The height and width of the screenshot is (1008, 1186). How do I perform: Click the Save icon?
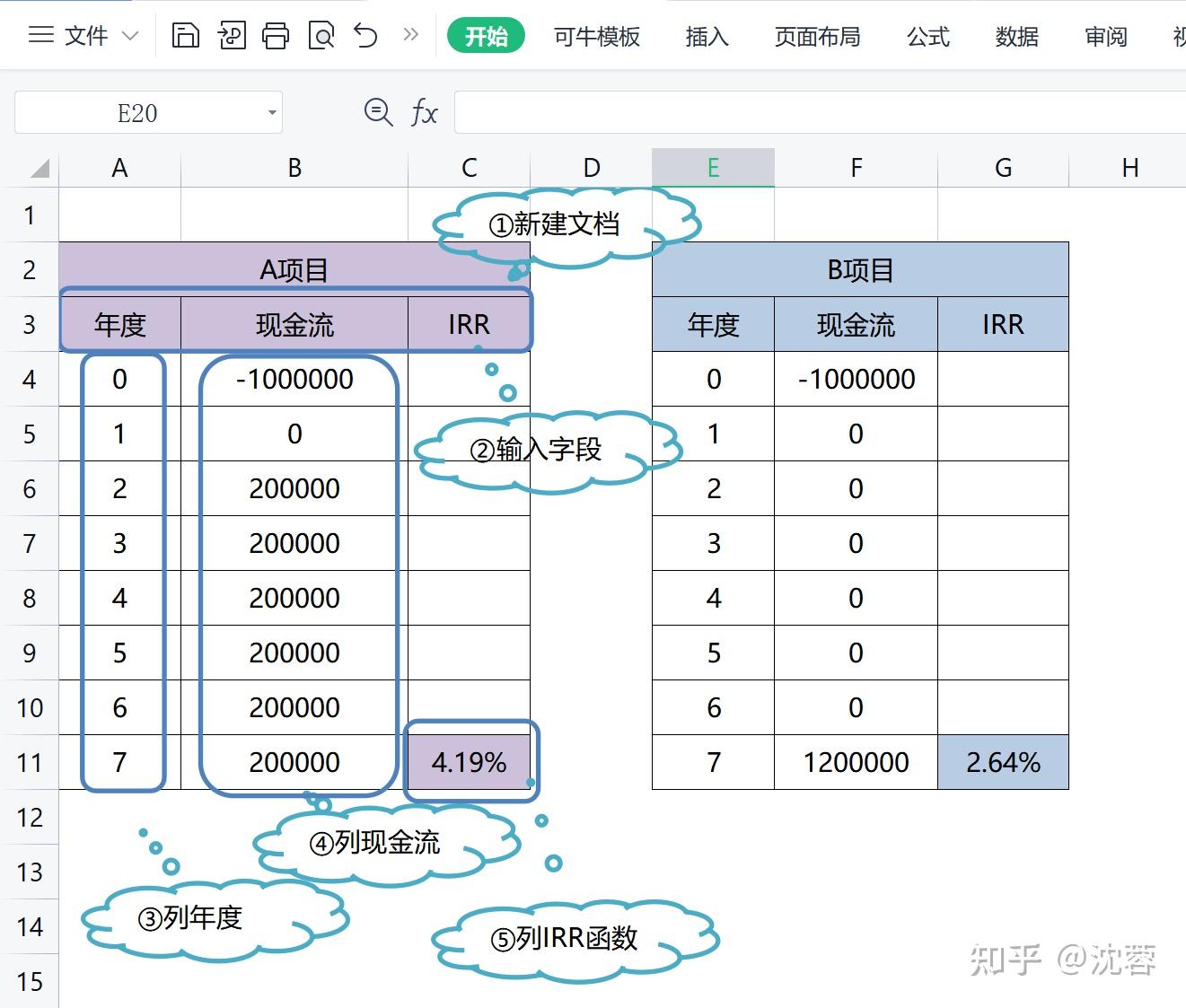pyautogui.click(x=187, y=35)
